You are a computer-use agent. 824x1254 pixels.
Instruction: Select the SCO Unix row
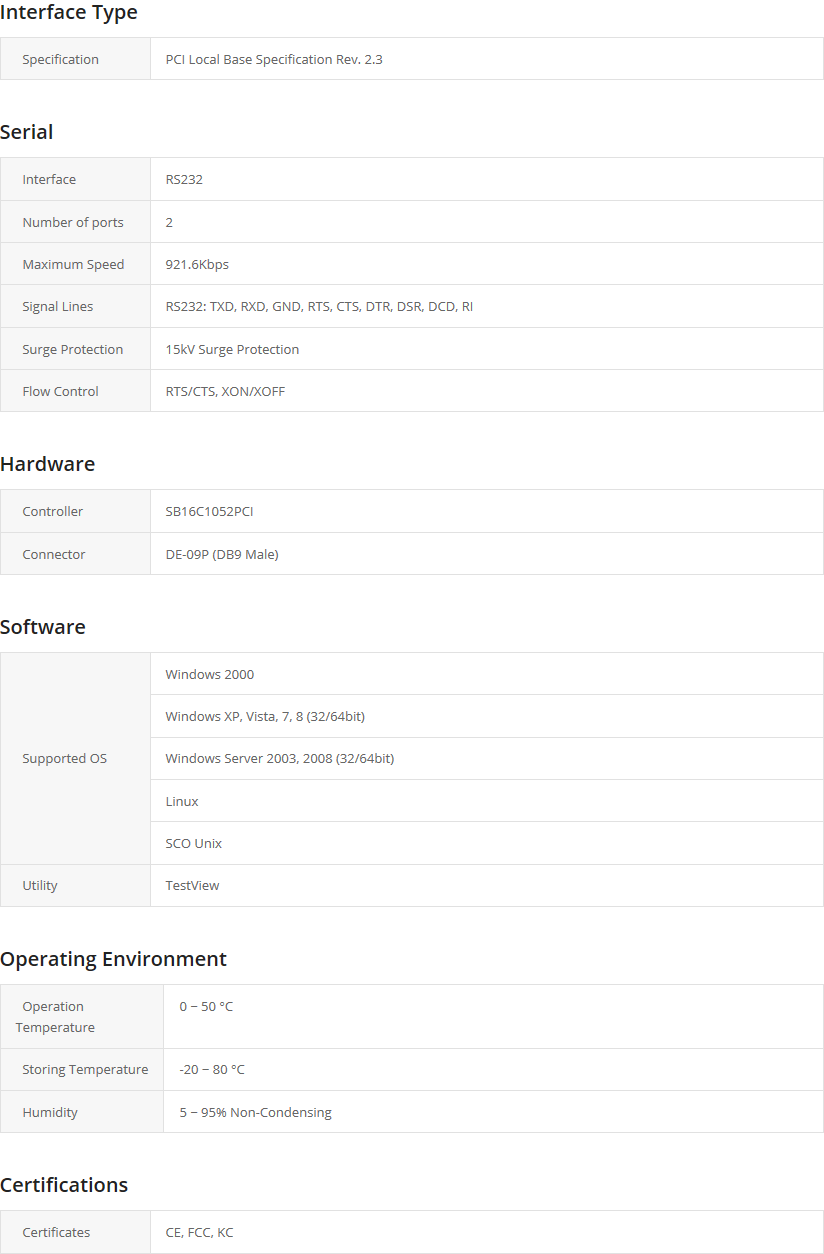click(487, 843)
